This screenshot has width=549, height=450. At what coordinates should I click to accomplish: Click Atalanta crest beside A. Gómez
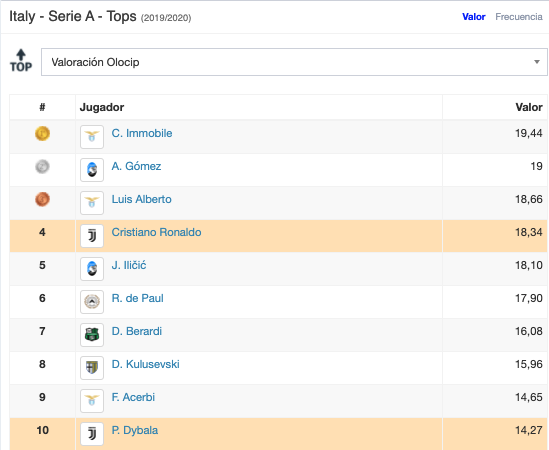[x=92, y=170]
